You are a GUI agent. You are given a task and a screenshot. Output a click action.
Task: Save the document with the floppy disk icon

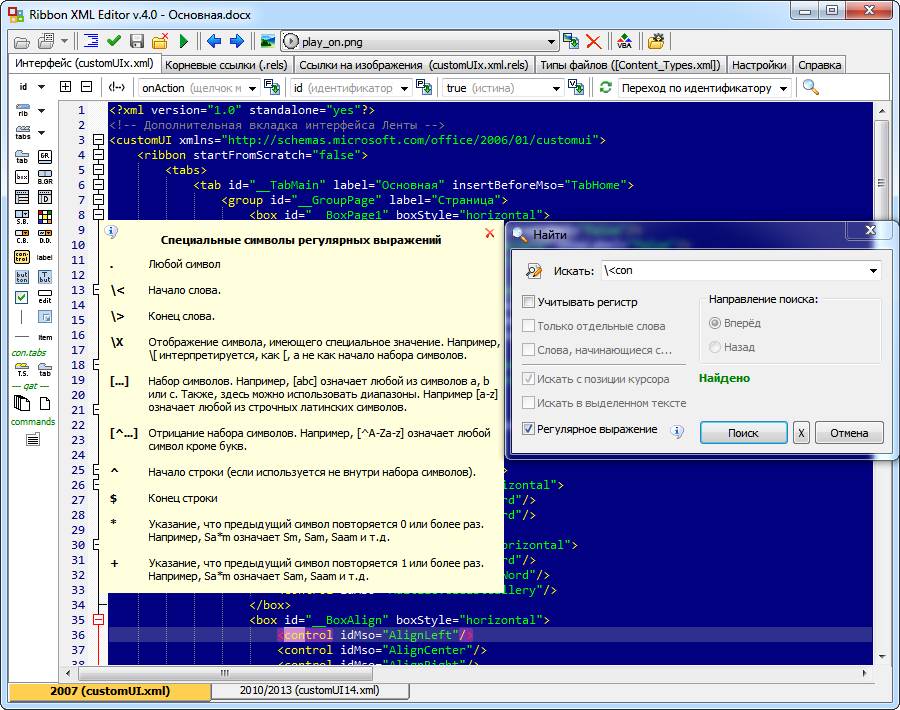click(x=137, y=41)
